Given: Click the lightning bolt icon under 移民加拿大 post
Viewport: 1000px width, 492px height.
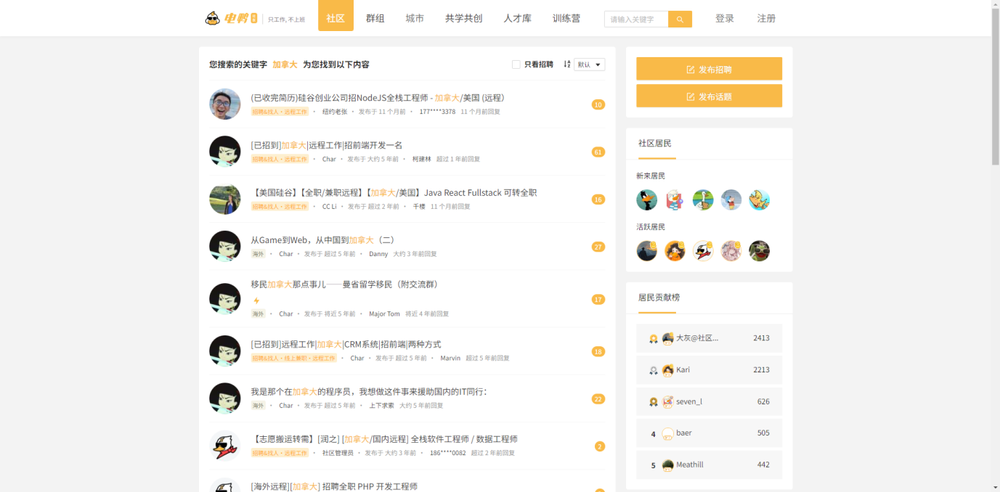Looking at the screenshot, I should pyautogui.click(x=256, y=301).
